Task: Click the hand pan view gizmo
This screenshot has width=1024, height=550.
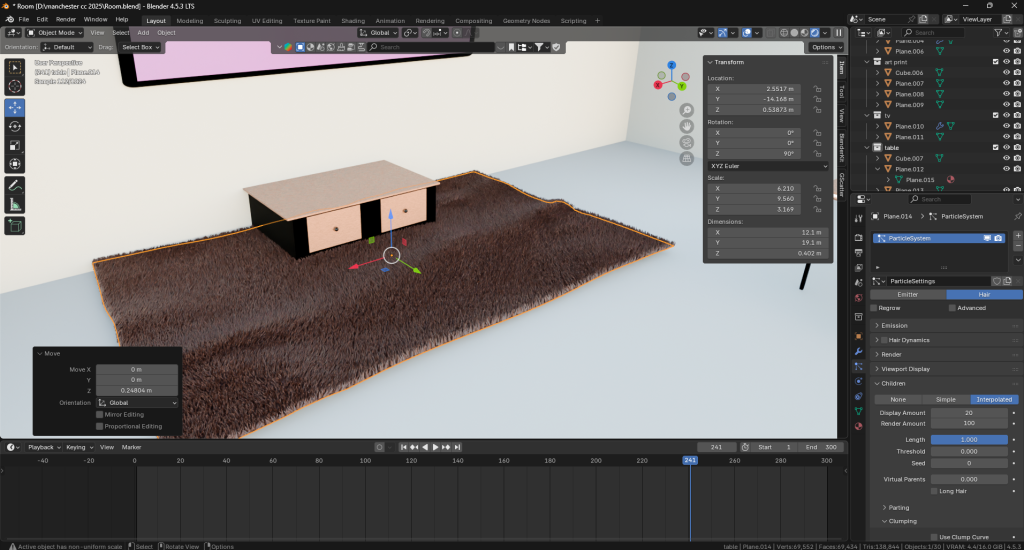Action: pos(687,126)
